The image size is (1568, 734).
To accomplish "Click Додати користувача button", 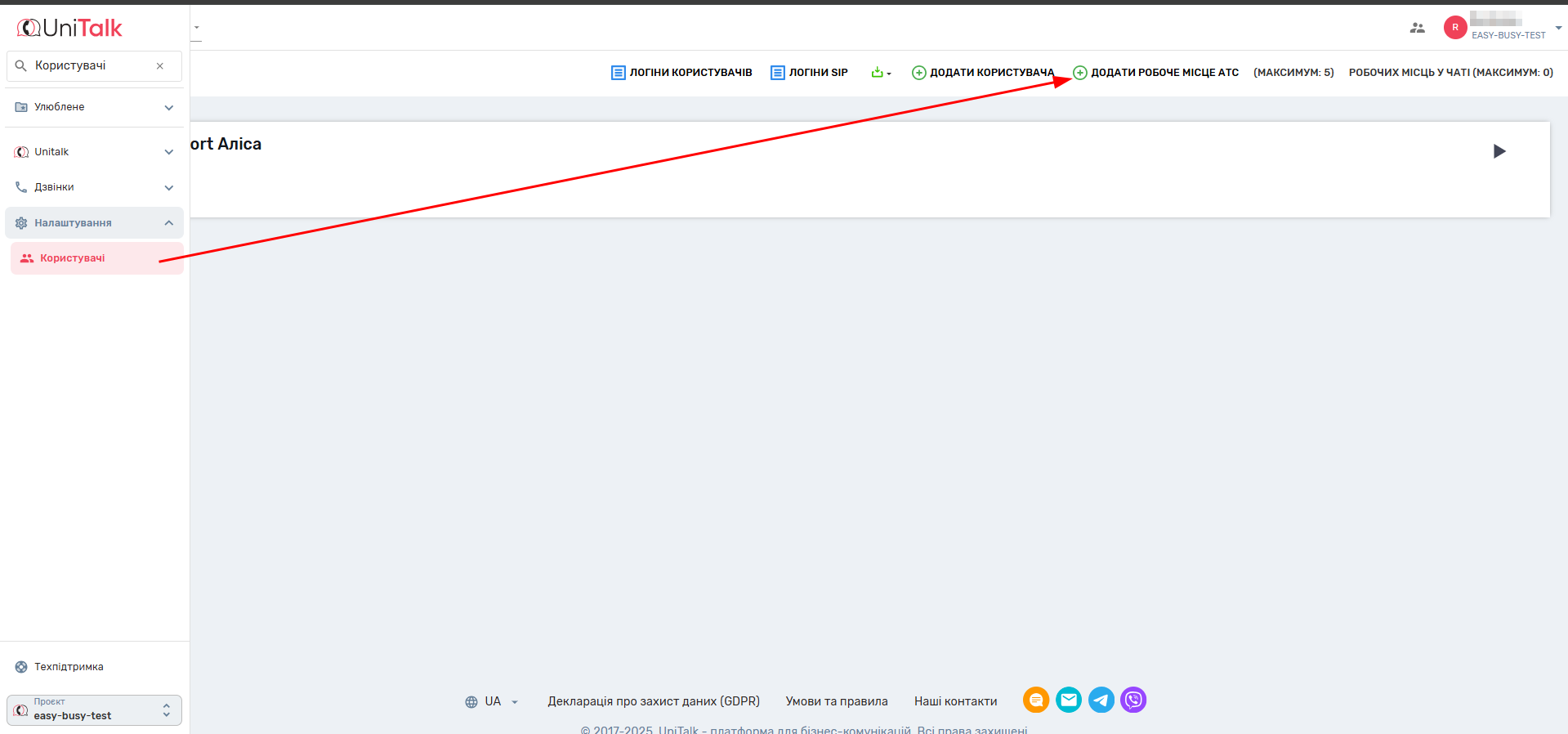I will [x=983, y=73].
